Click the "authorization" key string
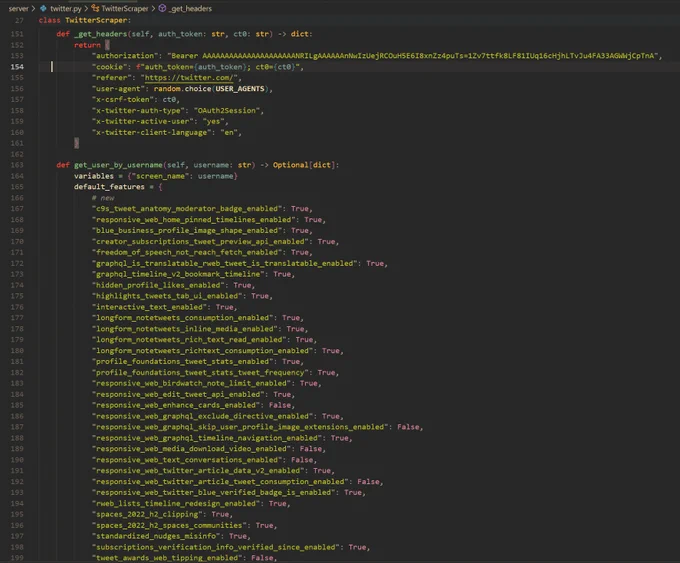 pos(125,56)
